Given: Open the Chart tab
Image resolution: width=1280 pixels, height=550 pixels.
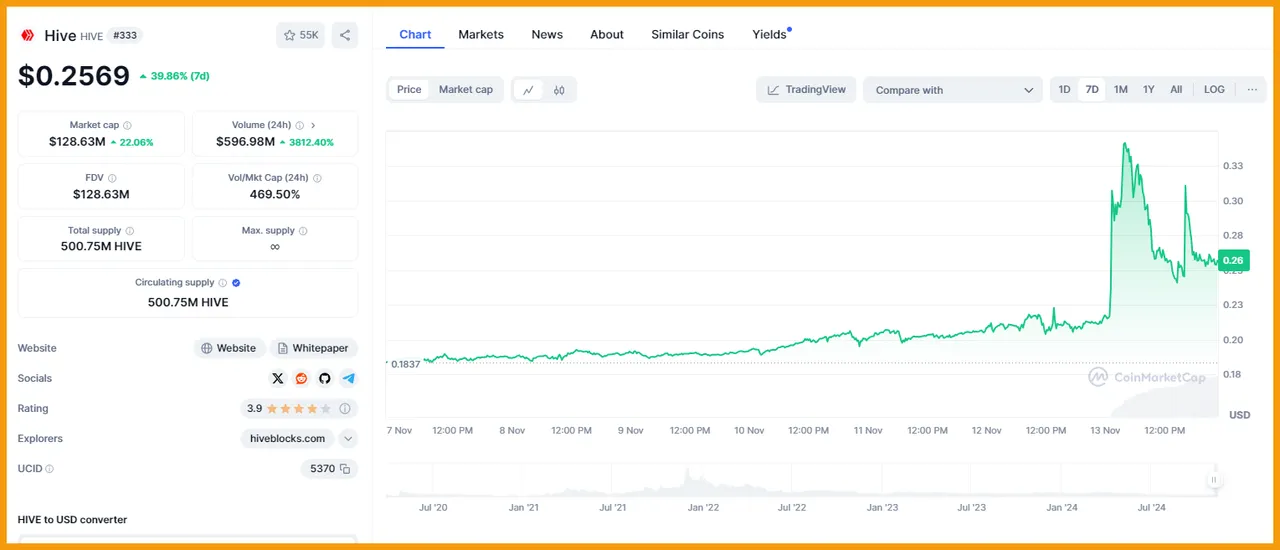Looking at the screenshot, I should coord(415,35).
